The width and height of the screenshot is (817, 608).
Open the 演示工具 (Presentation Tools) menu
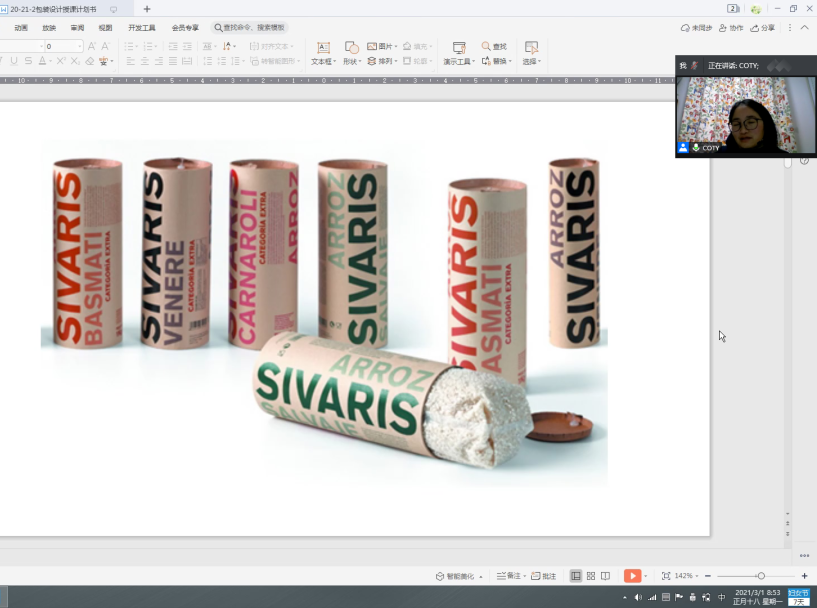[459, 54]
